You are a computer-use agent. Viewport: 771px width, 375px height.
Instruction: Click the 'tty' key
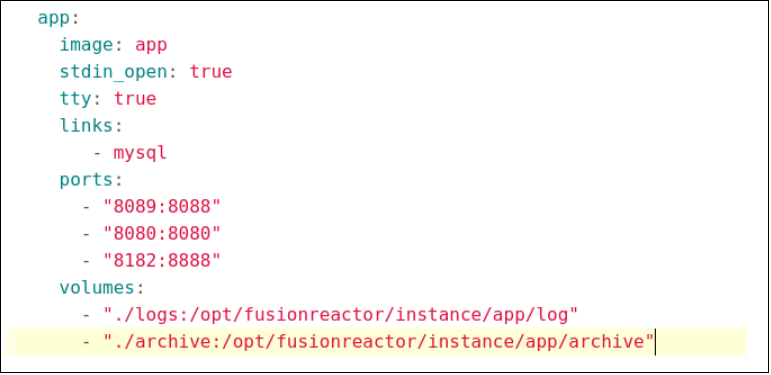76,99
